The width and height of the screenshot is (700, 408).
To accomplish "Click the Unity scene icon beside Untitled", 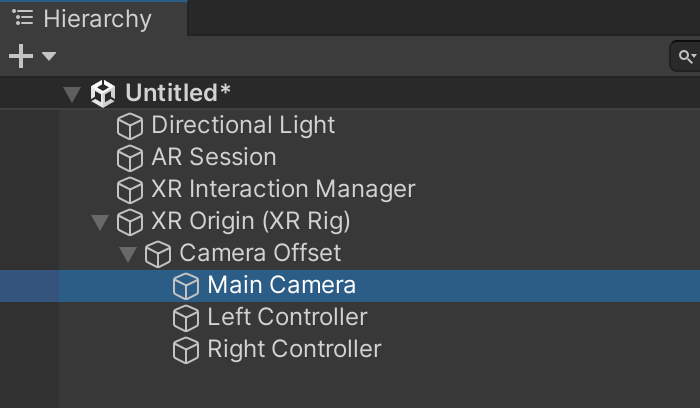I will 103,94.
